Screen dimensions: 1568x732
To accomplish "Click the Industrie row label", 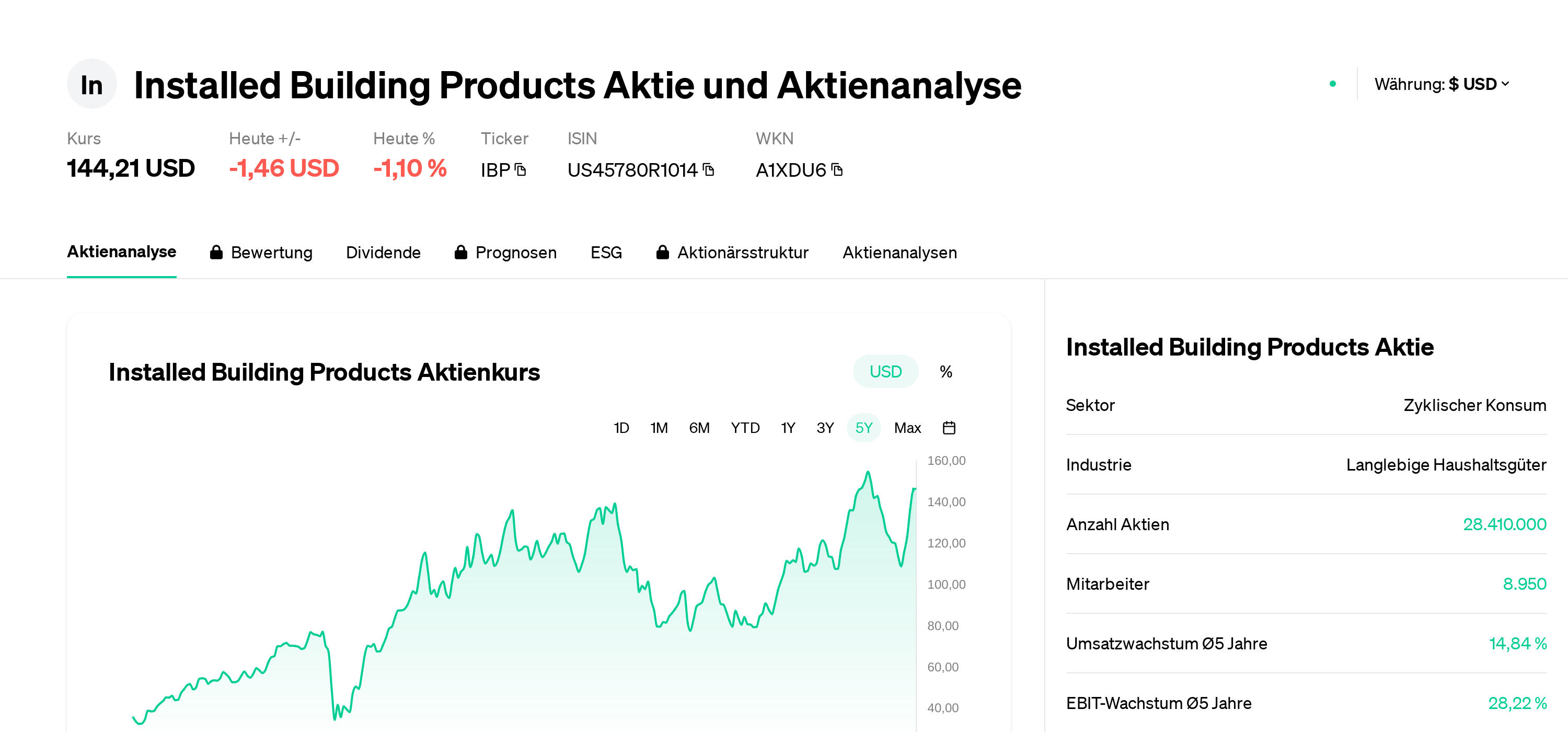I will click(1098, 465).
